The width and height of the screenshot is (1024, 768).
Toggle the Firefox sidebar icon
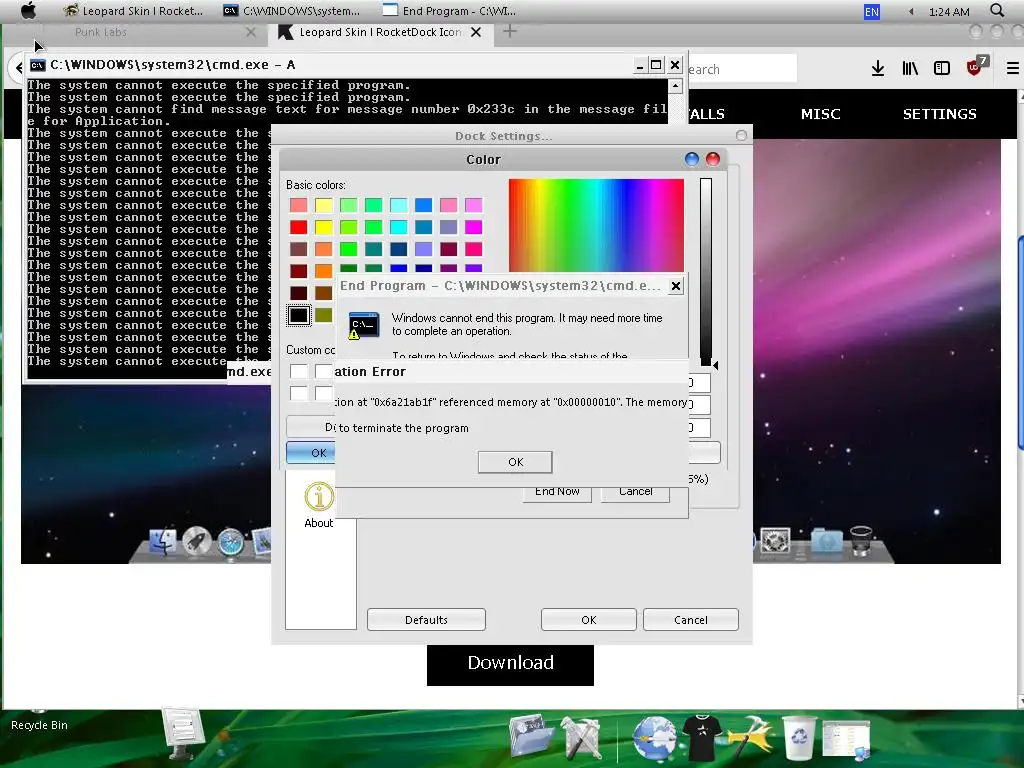pyautogui.click(x=942, y=68)
